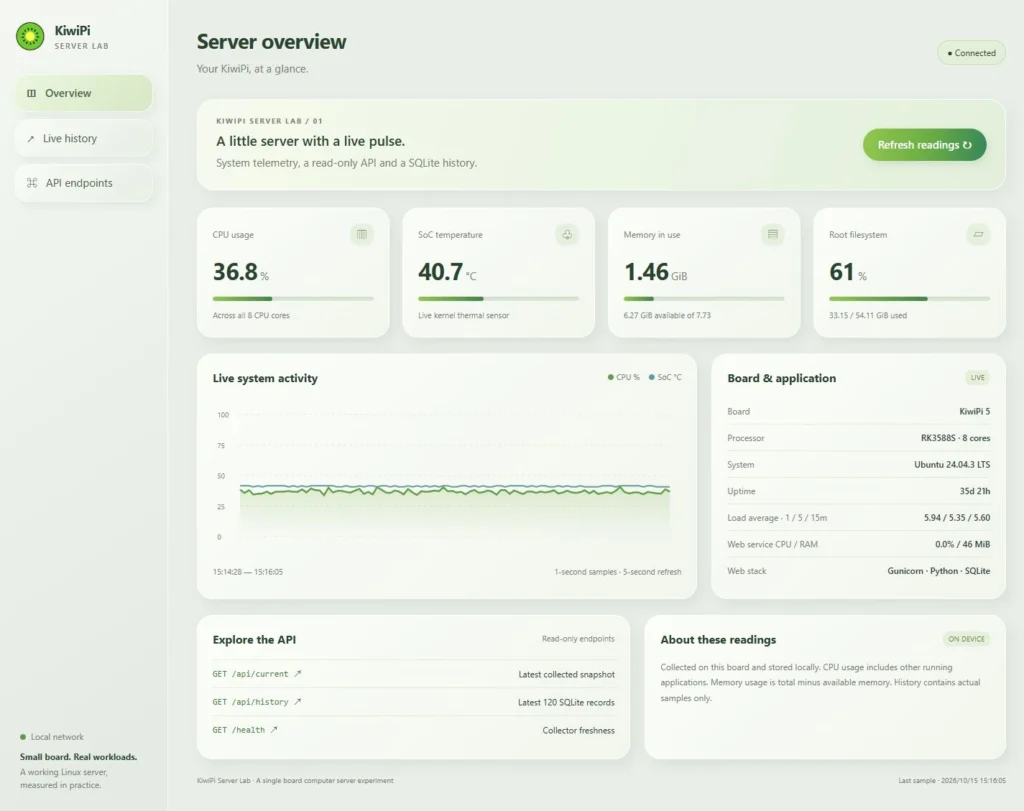Screen dimensions: 1024x811
Task: Click the '33.15 / 54.11 GiB used' caption
Action: click(868, 315)
